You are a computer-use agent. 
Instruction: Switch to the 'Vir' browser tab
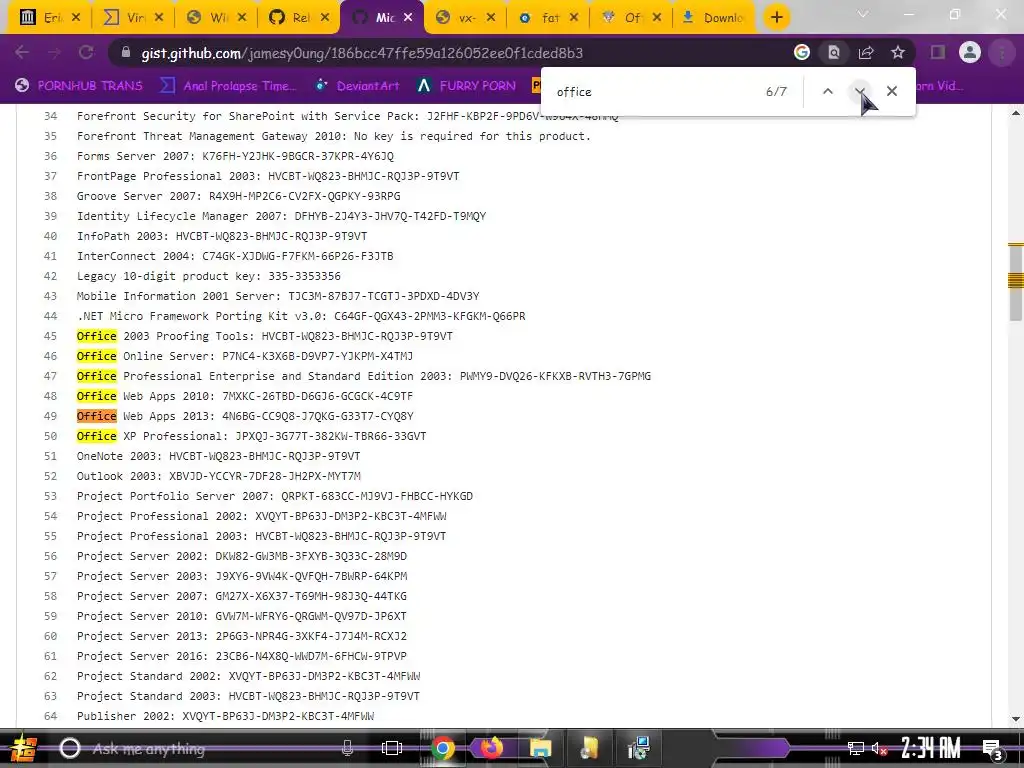(134, 18)
